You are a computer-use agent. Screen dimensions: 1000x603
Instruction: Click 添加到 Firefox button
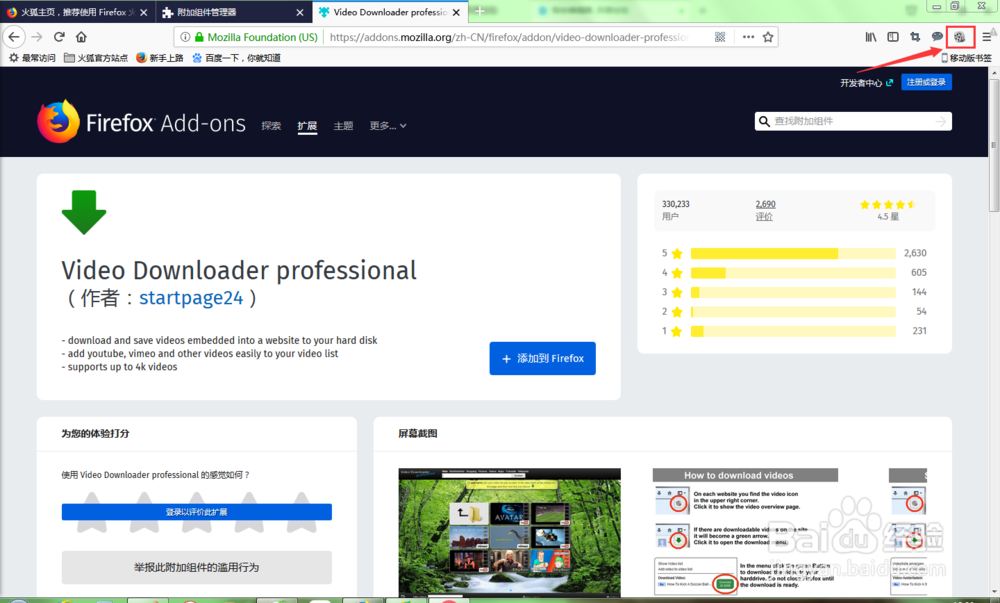point(543,358)
